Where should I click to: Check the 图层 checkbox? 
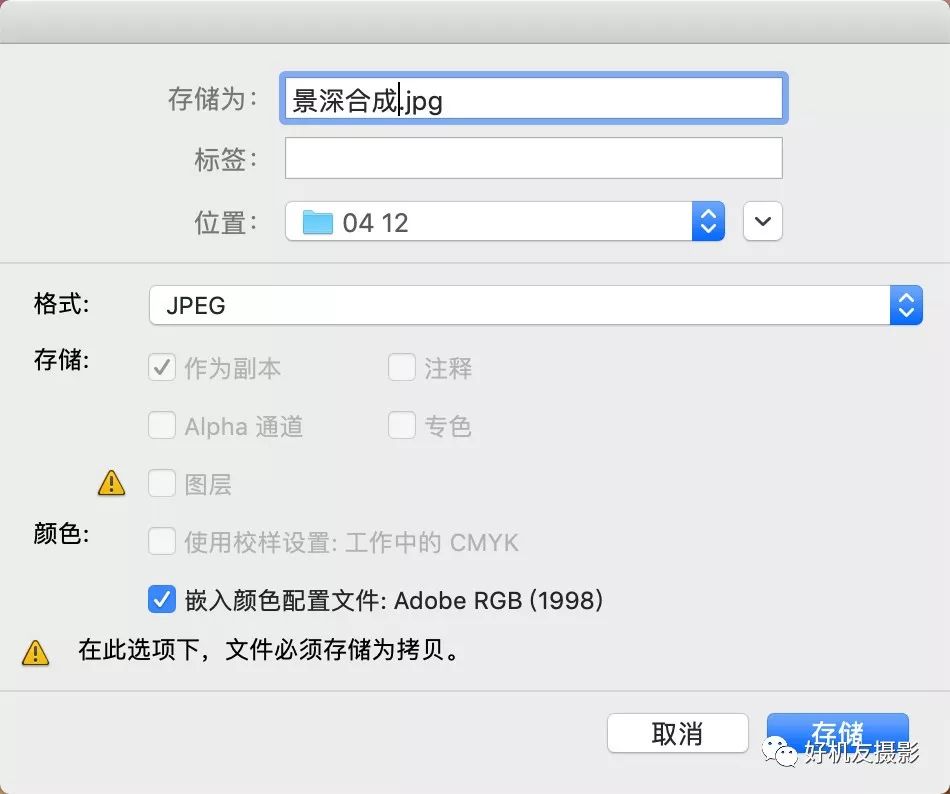point(162,483)
